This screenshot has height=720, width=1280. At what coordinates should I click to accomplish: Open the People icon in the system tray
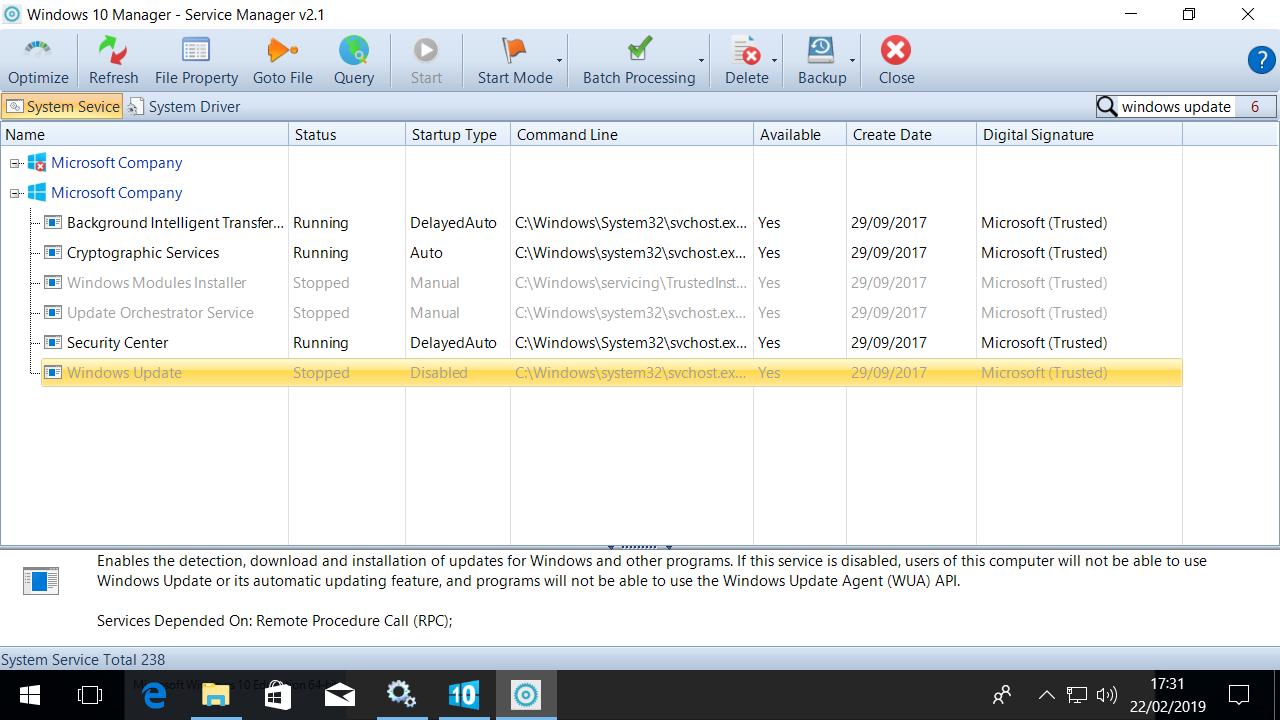pos(1002,695)
